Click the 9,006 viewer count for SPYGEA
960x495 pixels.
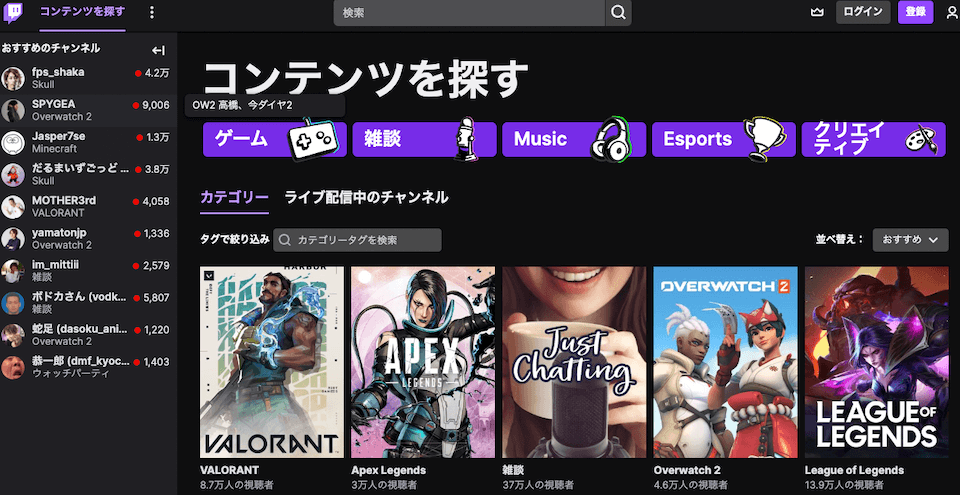click(156, 105)
